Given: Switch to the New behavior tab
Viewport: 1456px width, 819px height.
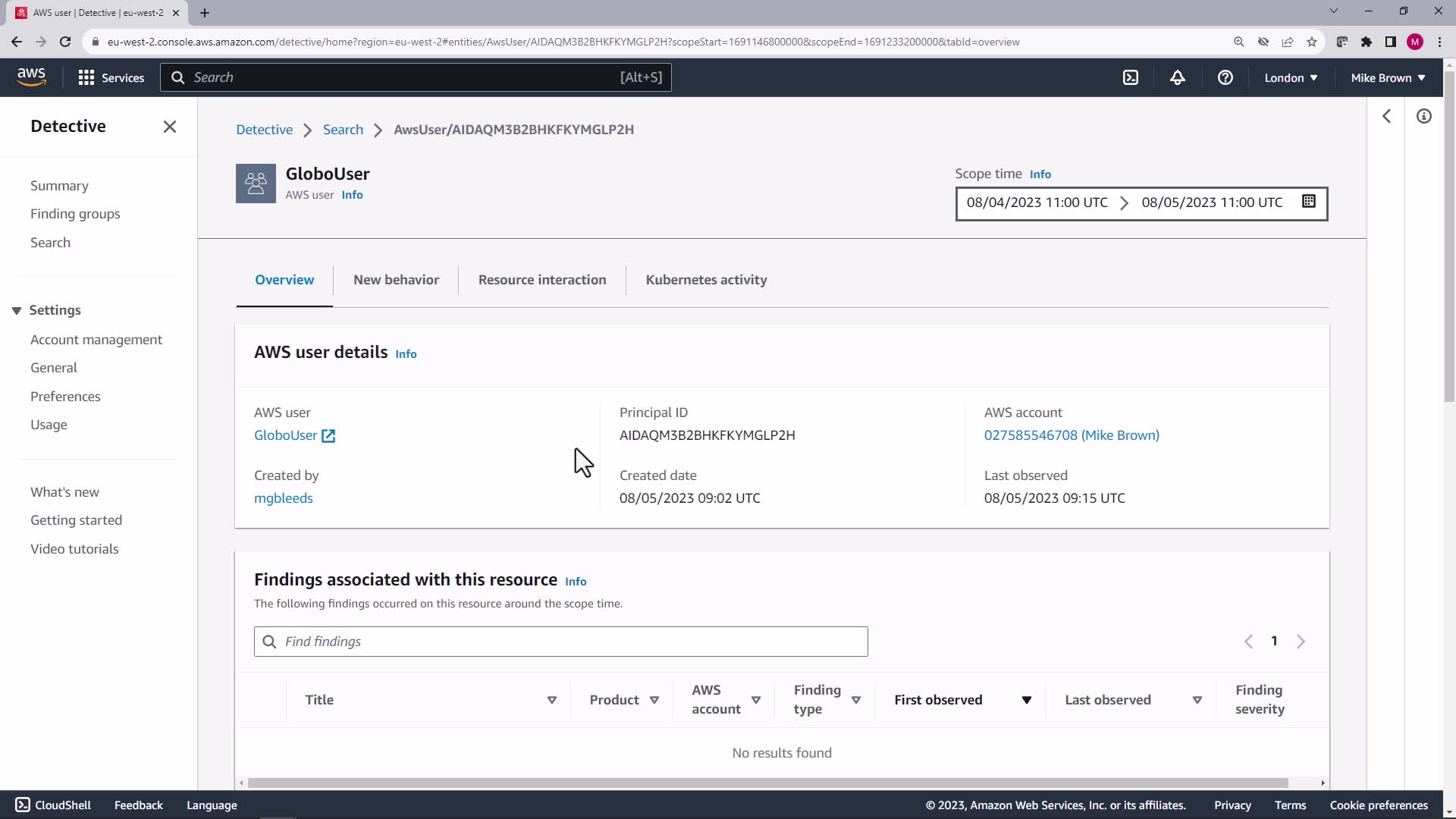Looking at the screenshot, I should [x=396, y=280].
